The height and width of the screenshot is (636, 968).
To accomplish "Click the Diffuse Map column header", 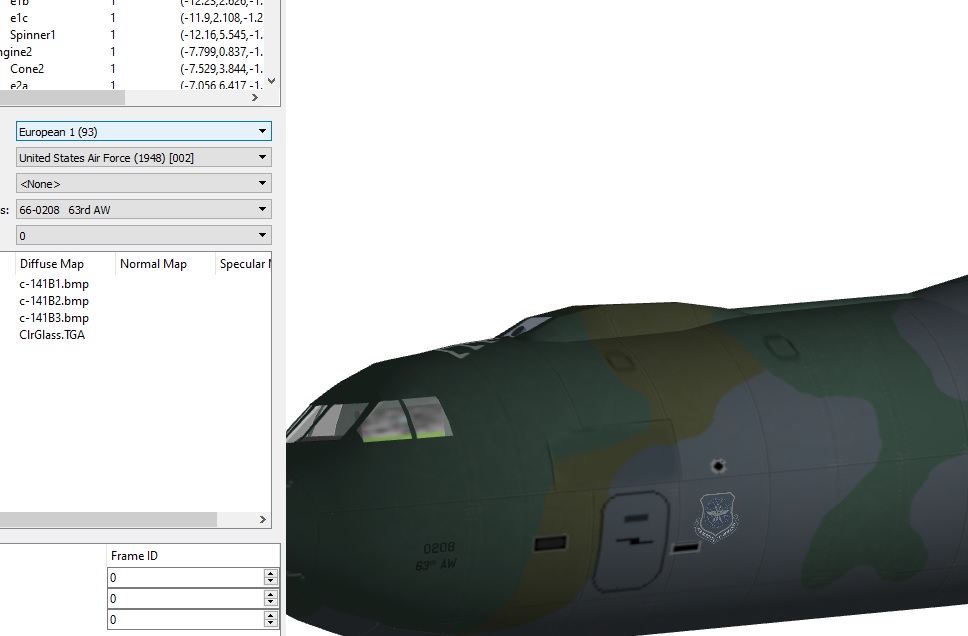I will coord(65,264).
